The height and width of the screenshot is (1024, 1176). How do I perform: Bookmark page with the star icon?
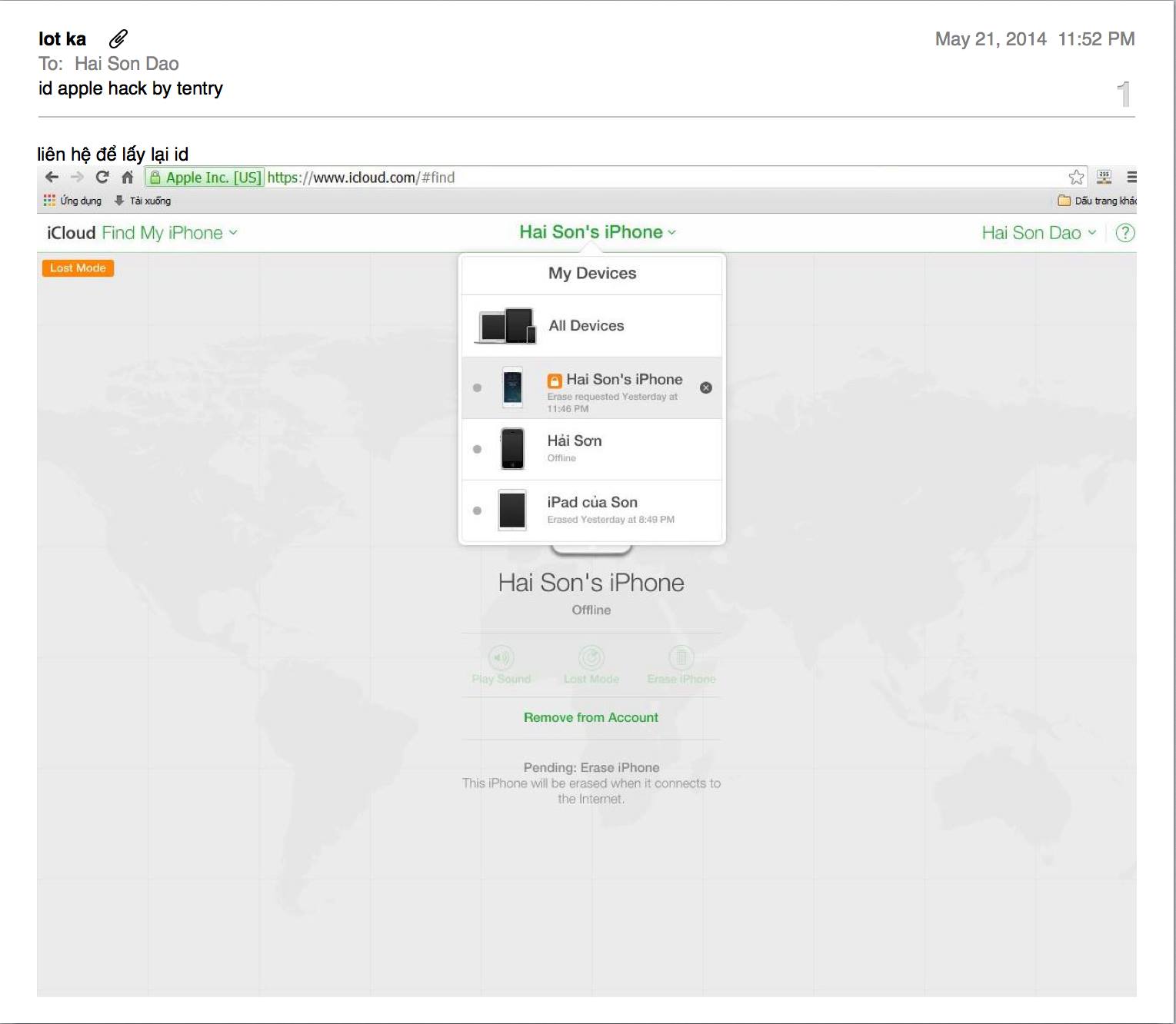[1076, 178]
